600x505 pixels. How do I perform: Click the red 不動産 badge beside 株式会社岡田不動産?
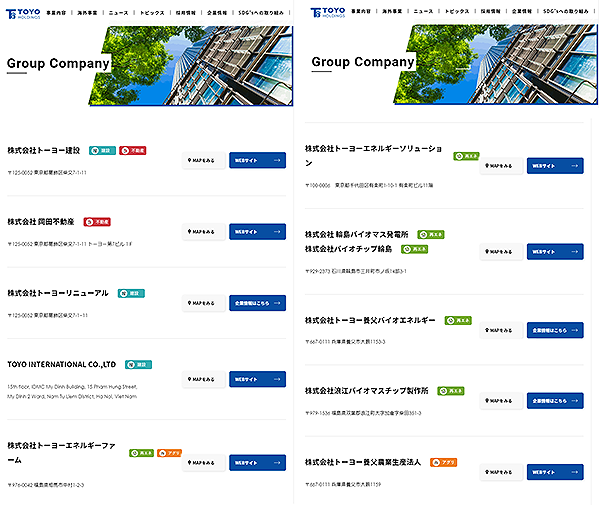point(97,222)
